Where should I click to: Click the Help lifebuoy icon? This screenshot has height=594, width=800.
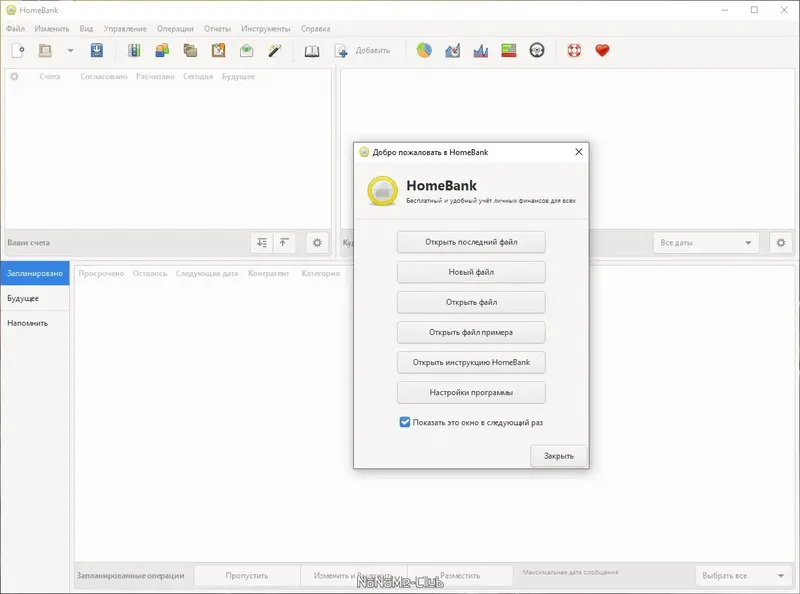tap(574, 50)
